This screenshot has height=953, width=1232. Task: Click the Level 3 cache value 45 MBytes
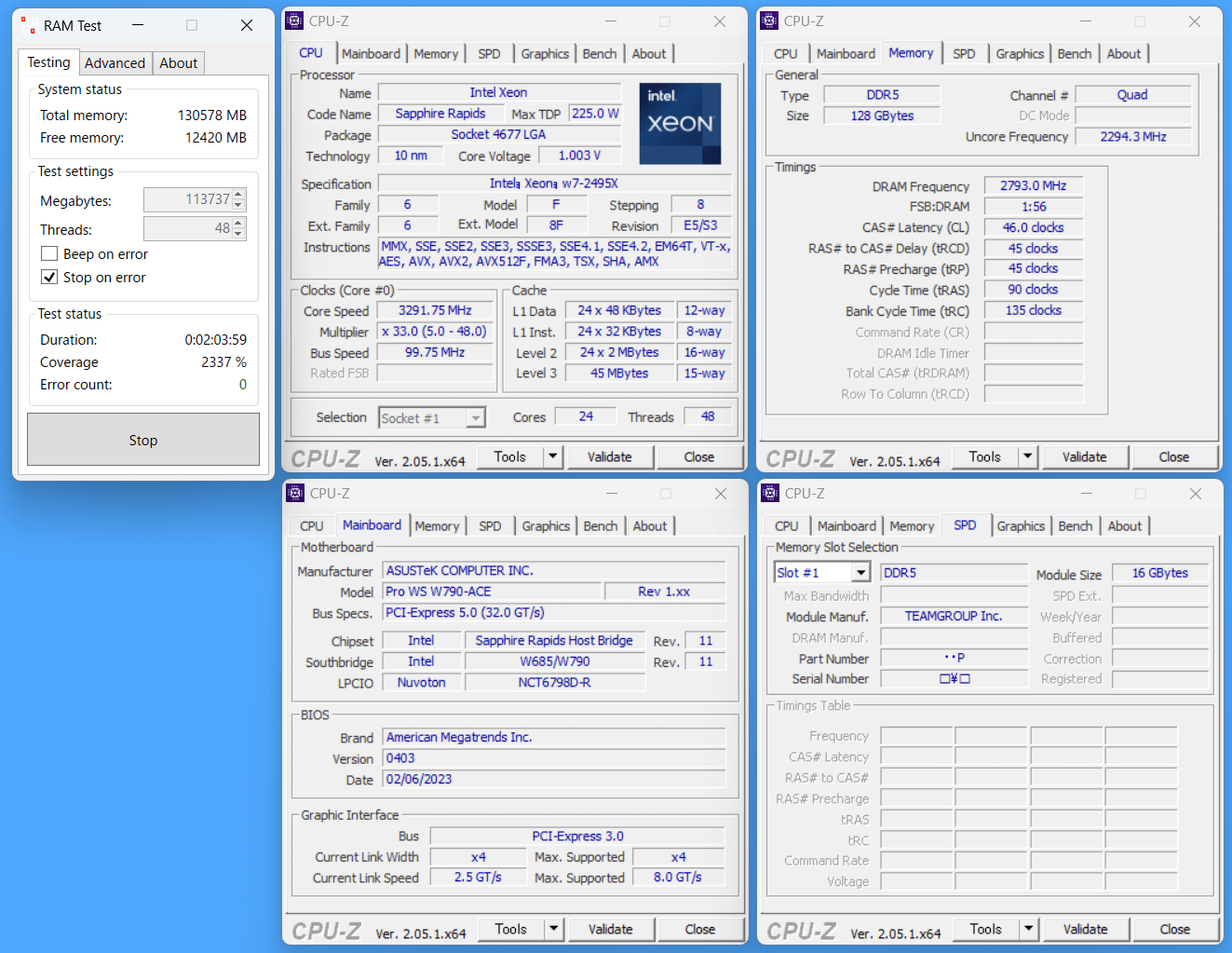[x=619, y=373]
